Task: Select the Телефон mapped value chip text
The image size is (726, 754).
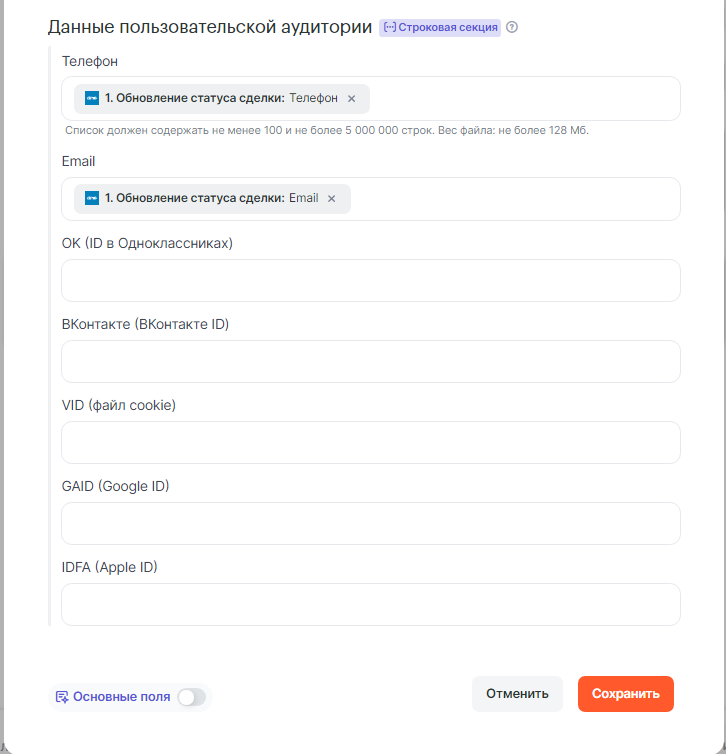Action: pos(220,99)
